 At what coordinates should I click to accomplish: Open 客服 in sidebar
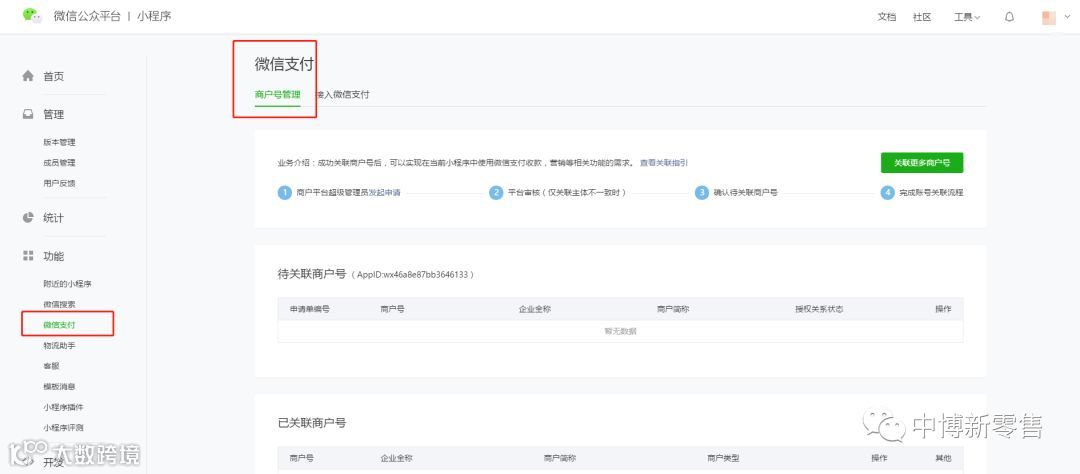(x=51, y=366)
